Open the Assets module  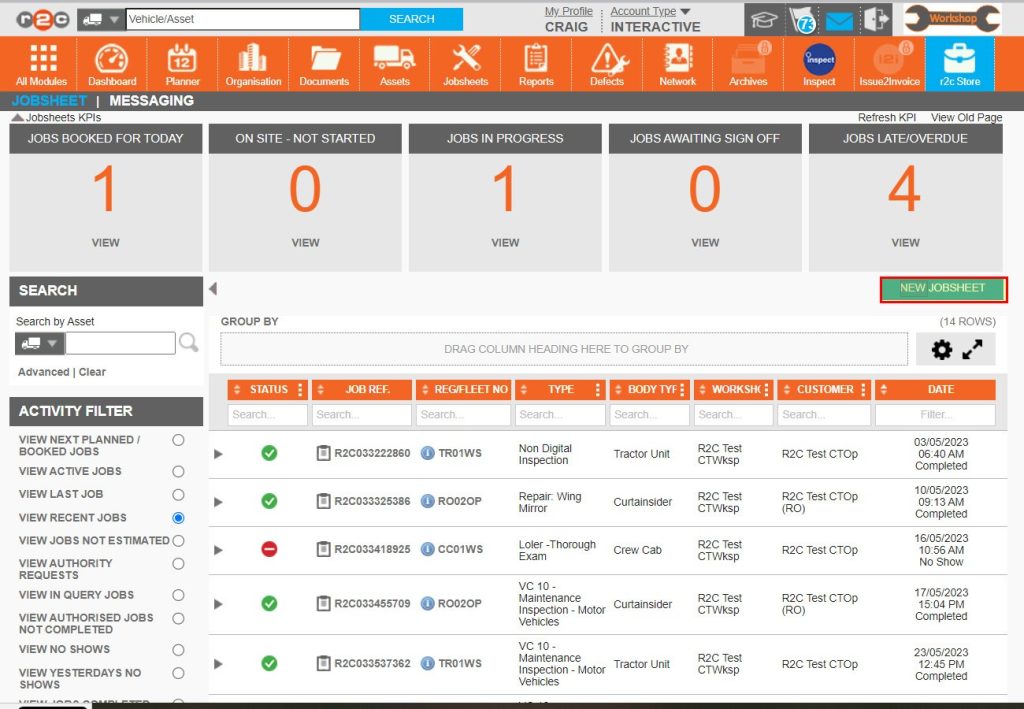click(395, 63)
